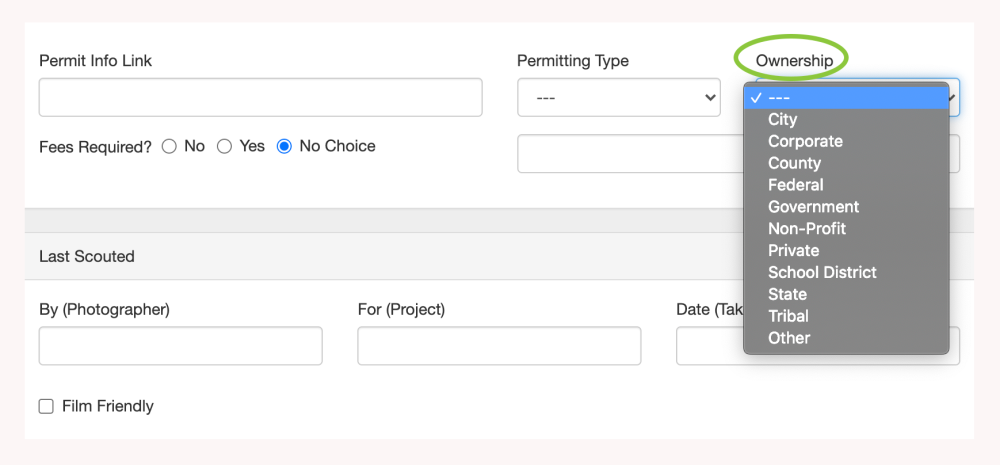This screenshot has width=1000, height=465.
Task: Toggle the Film Friendly checkbox
Action: click(x=46, y=406)
